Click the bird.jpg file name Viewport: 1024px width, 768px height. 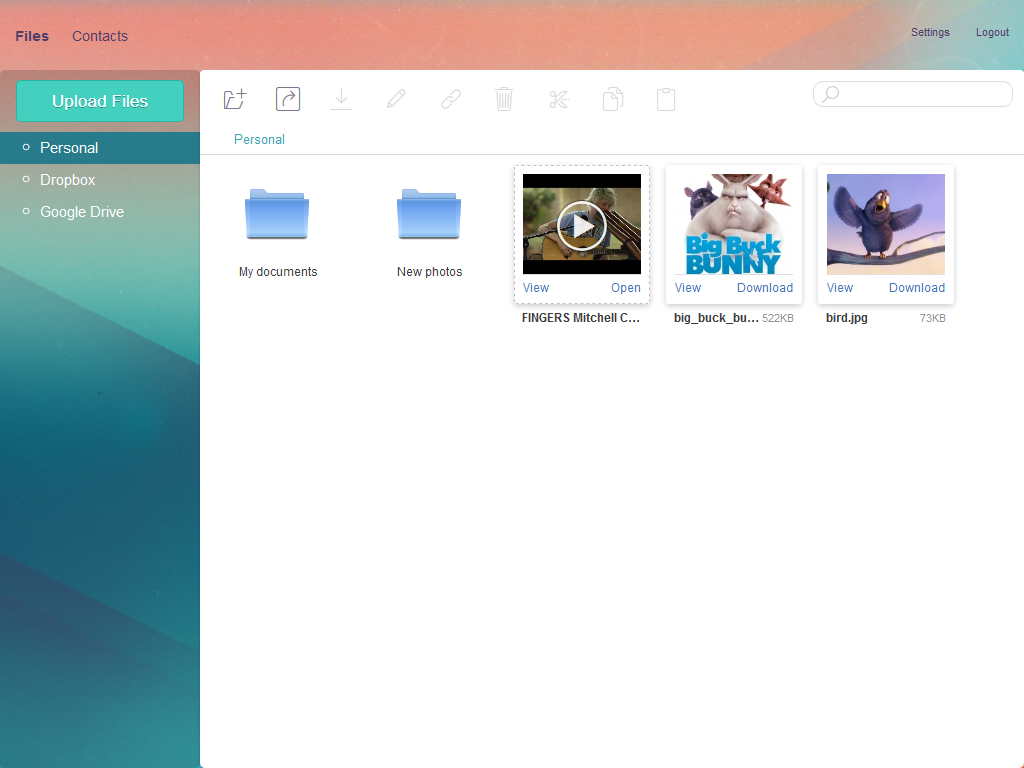pyautogui.click(x=846, y=318)
